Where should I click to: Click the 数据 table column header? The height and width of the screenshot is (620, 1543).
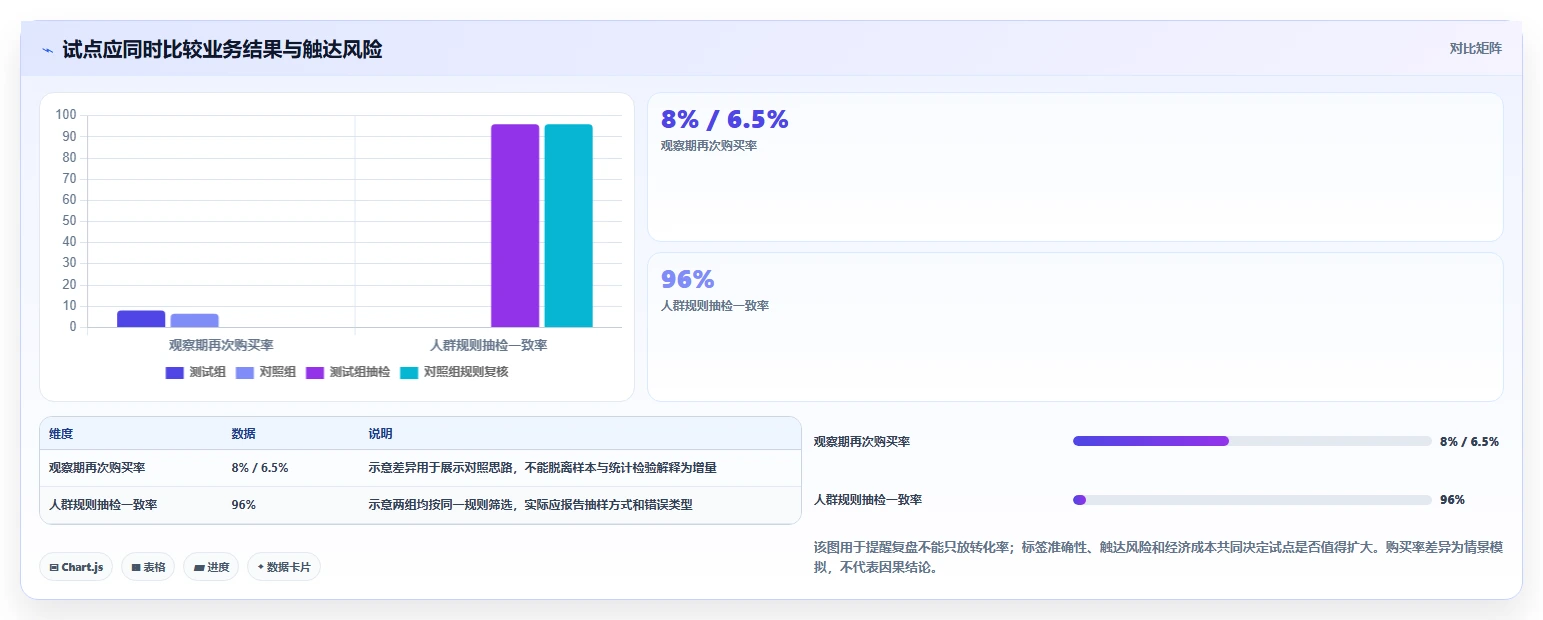[243, 434]
